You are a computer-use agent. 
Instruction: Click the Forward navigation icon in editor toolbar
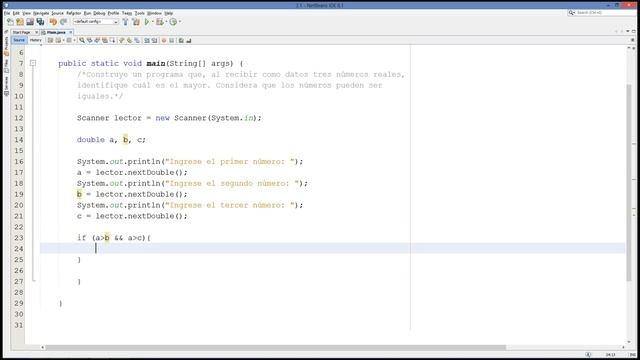[69, 40]
